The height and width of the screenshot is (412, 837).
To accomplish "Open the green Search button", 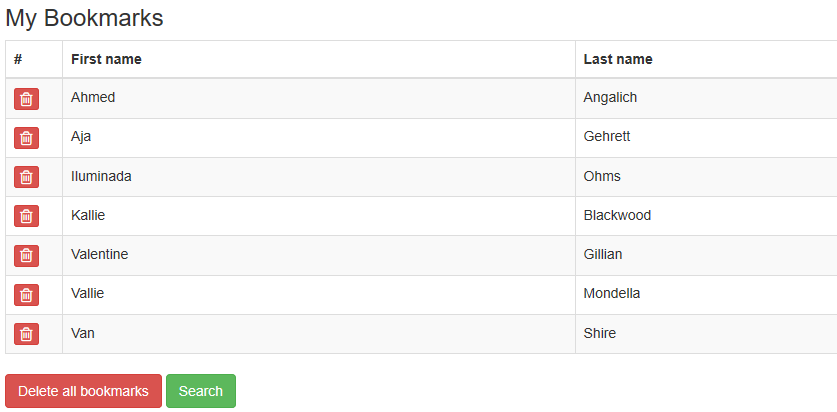I will pyautogui.click(x=201, y=391).
